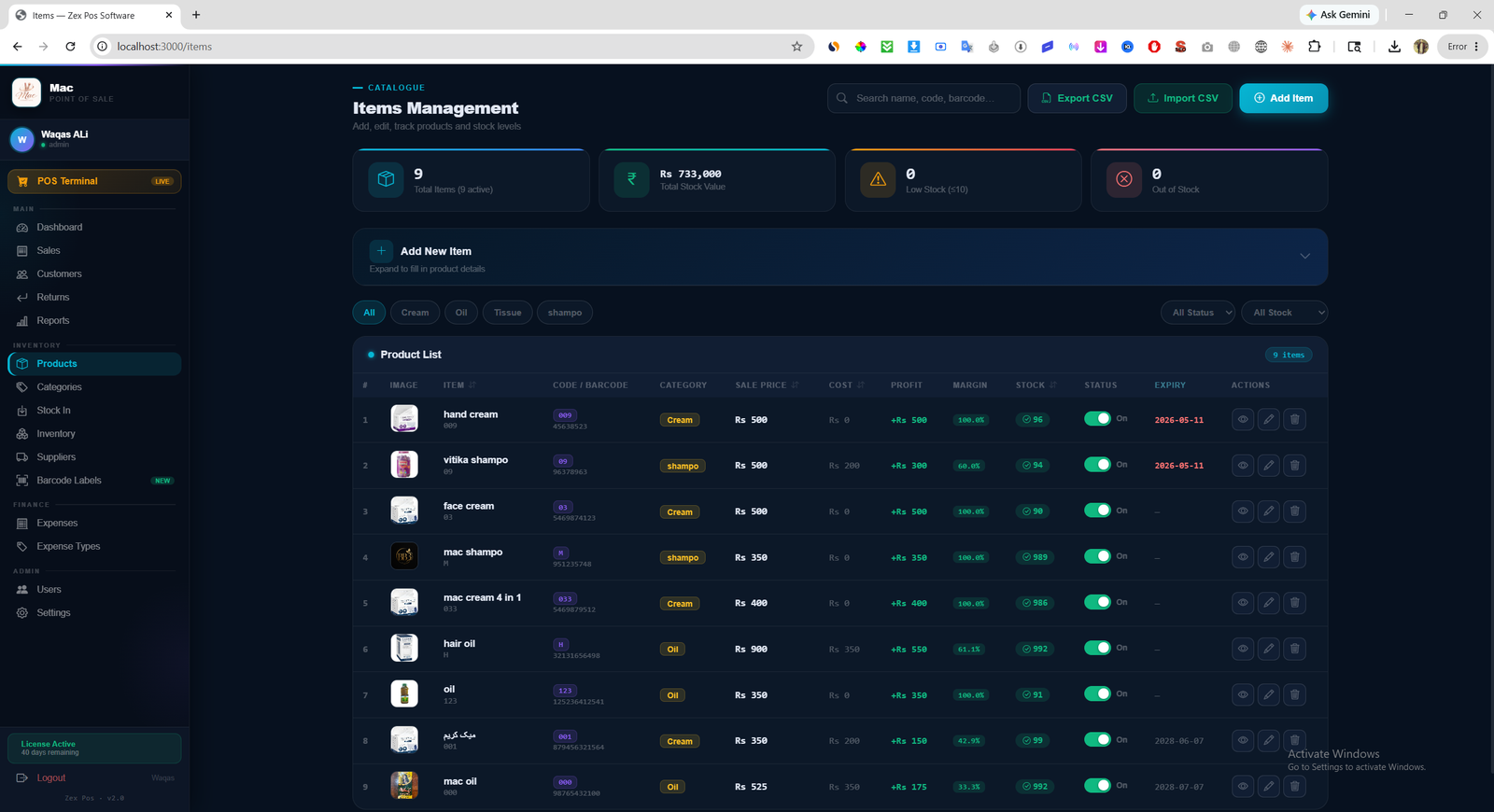Open the browser extensions puzzle icon
This screenshot has height=812, width=1494.
coord(1314,47)
